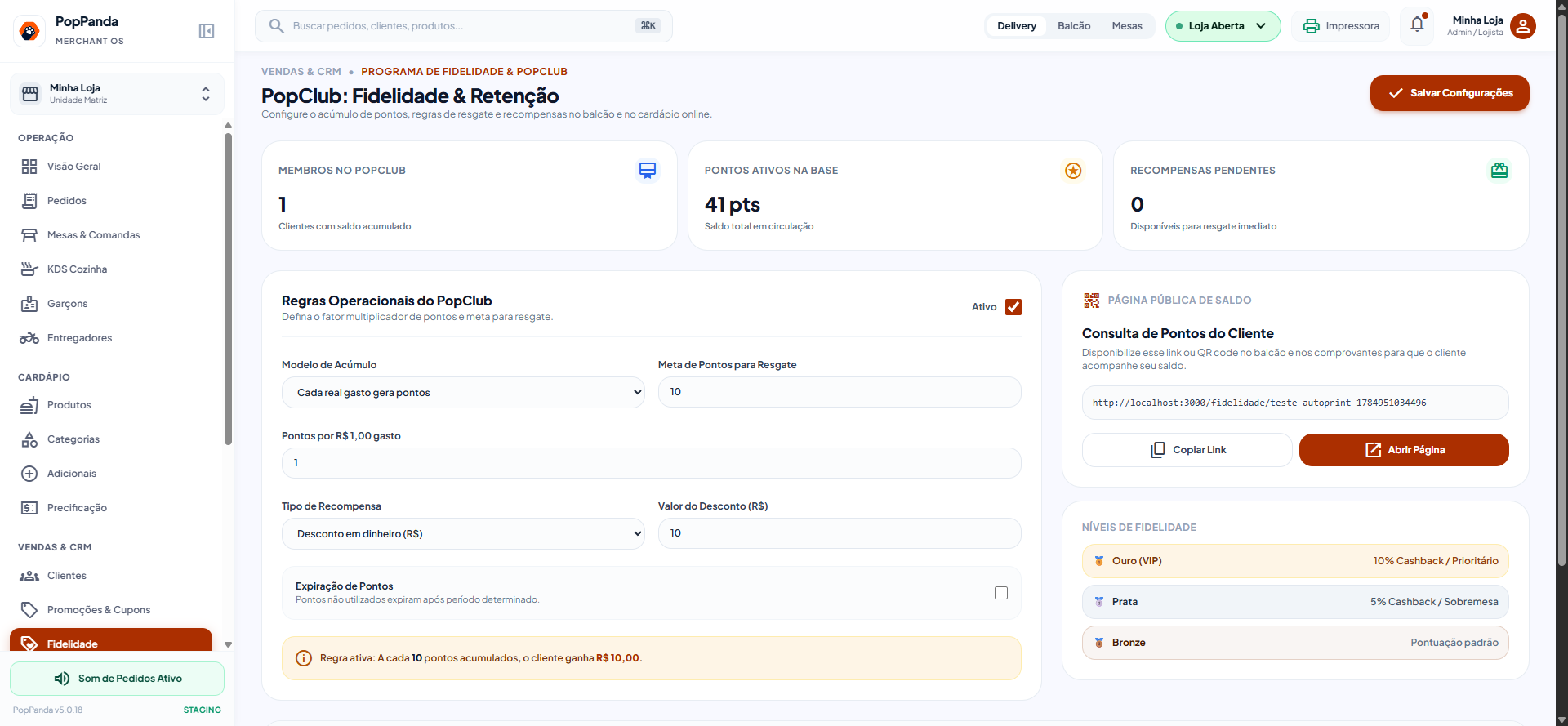Click the Pedidos receipt icon
This screenshot has width=1568, height=726.
[29, 201]
